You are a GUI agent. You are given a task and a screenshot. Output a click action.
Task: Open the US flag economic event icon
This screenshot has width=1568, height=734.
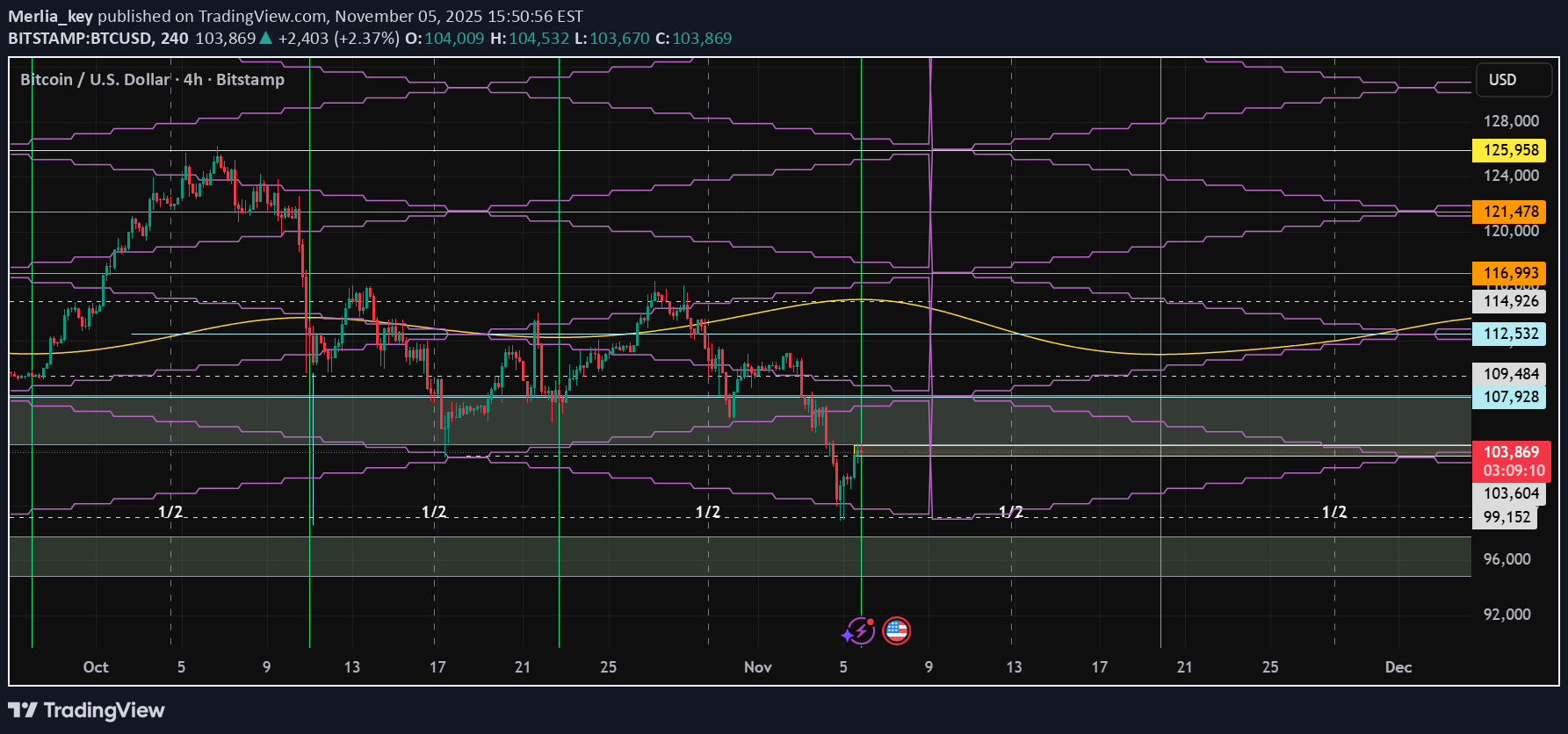coord(896,630)
